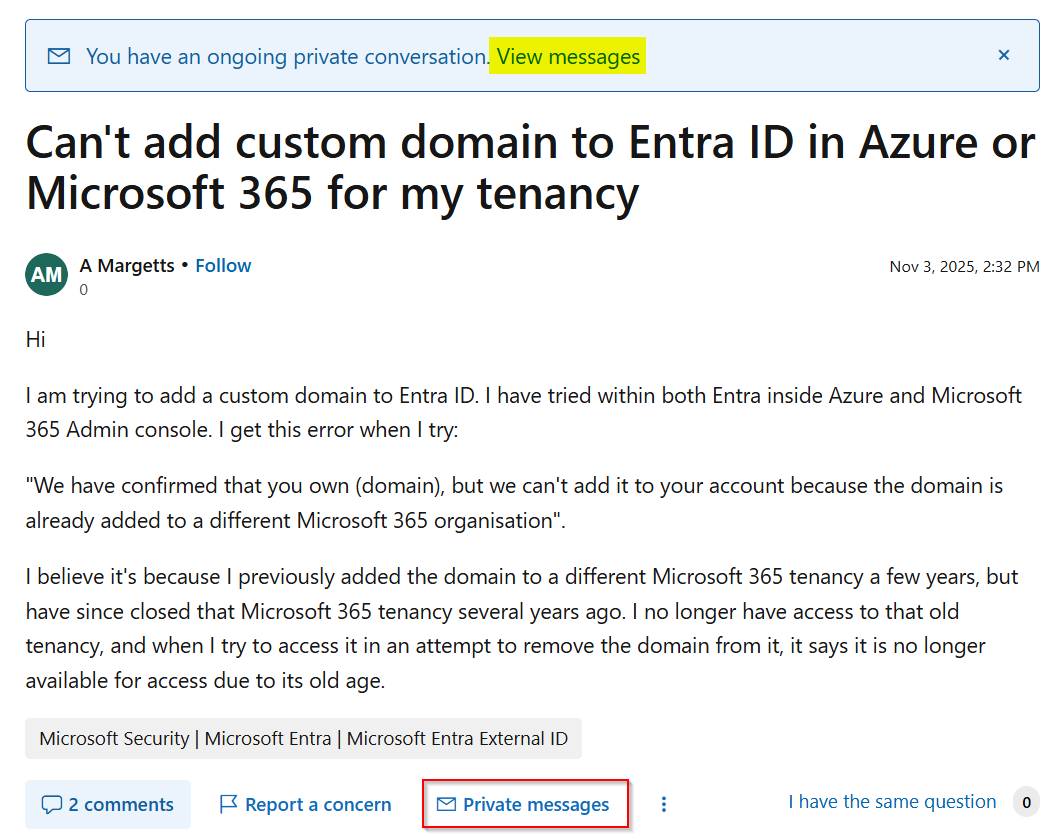Image resolution: width=1048 pixels, height=839 pixels.
Task: Open the three-dot more options menu
Action: [x=664, y=804]
